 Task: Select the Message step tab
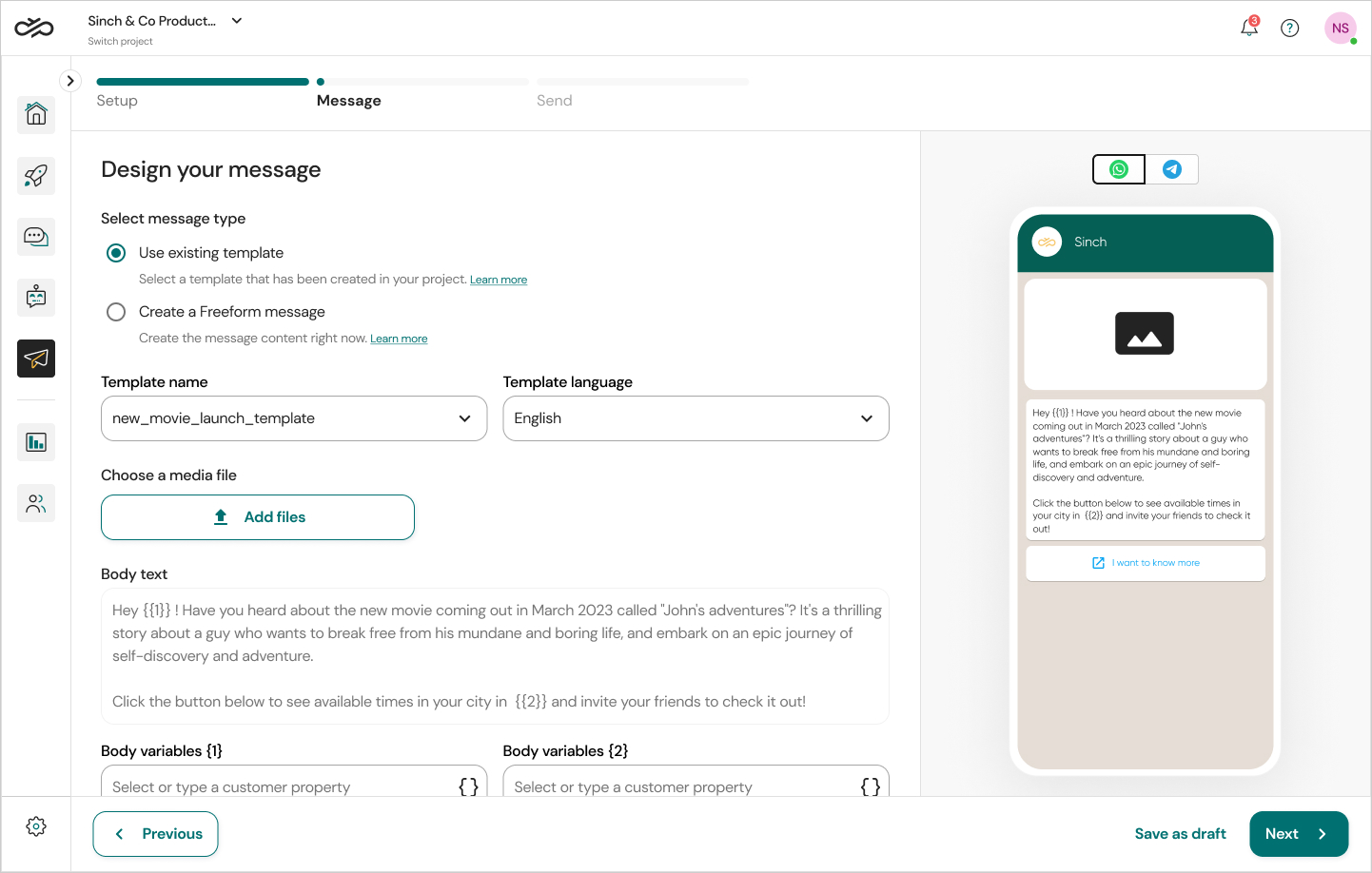pyautogui.click(x=348, y=100)
